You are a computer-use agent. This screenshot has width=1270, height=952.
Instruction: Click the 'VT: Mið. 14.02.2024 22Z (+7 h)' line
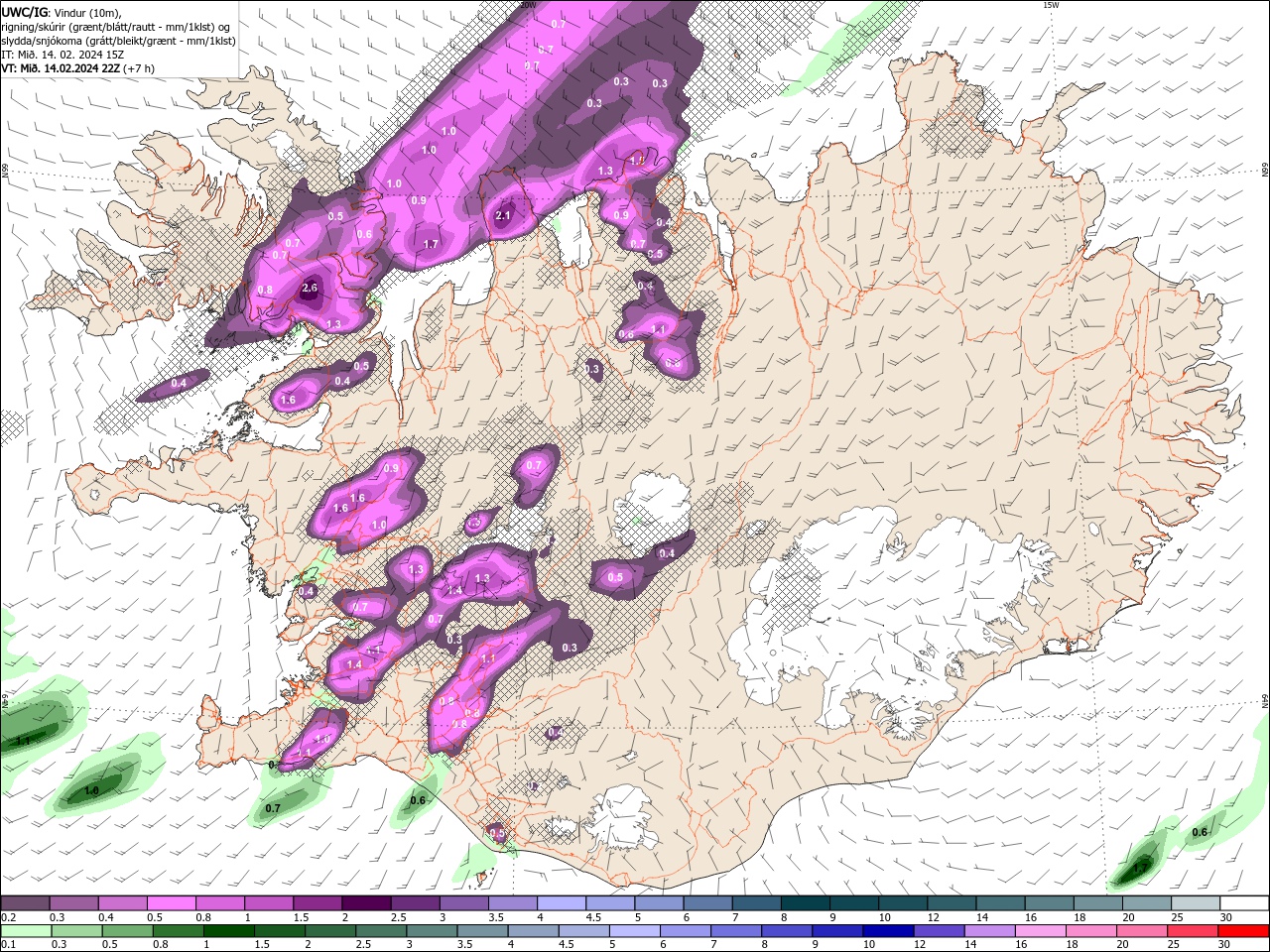77,68
